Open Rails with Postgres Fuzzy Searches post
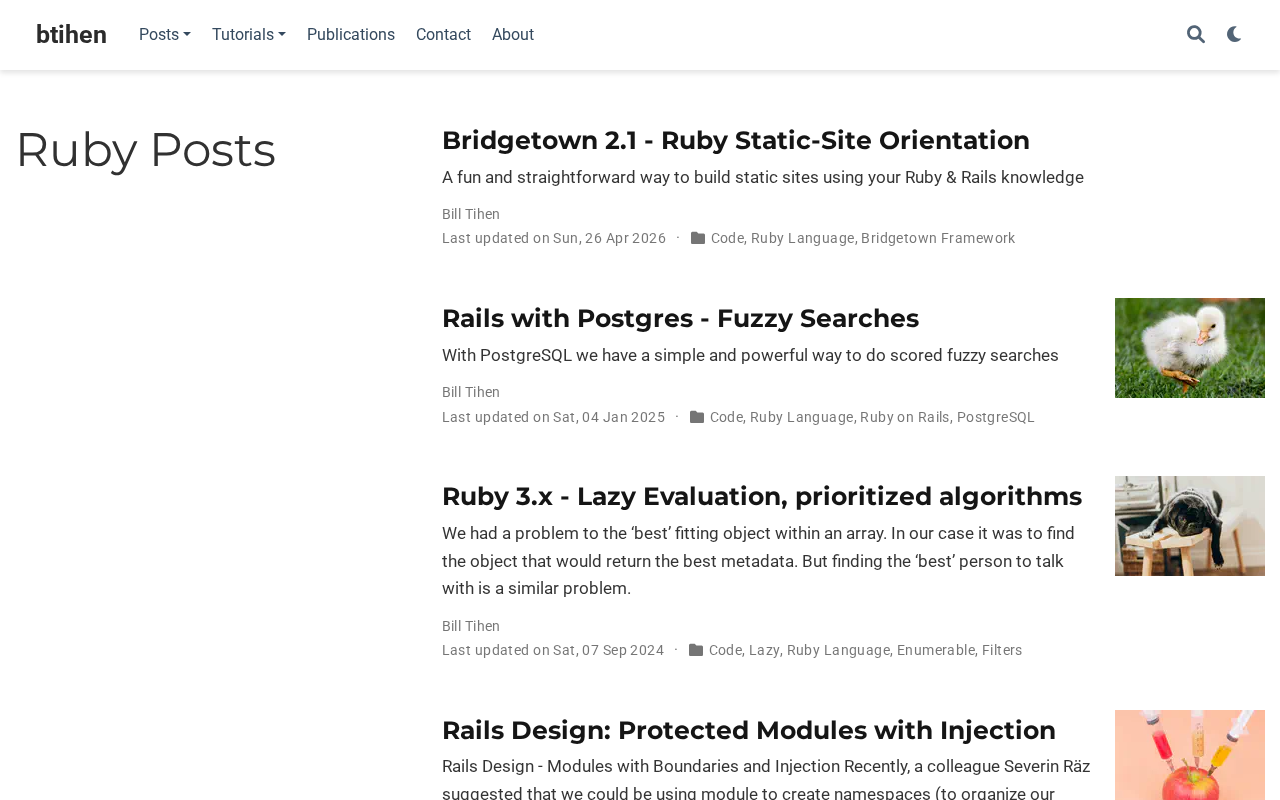The width and height of the screenshot is (1280, 800). click(680, 318)
